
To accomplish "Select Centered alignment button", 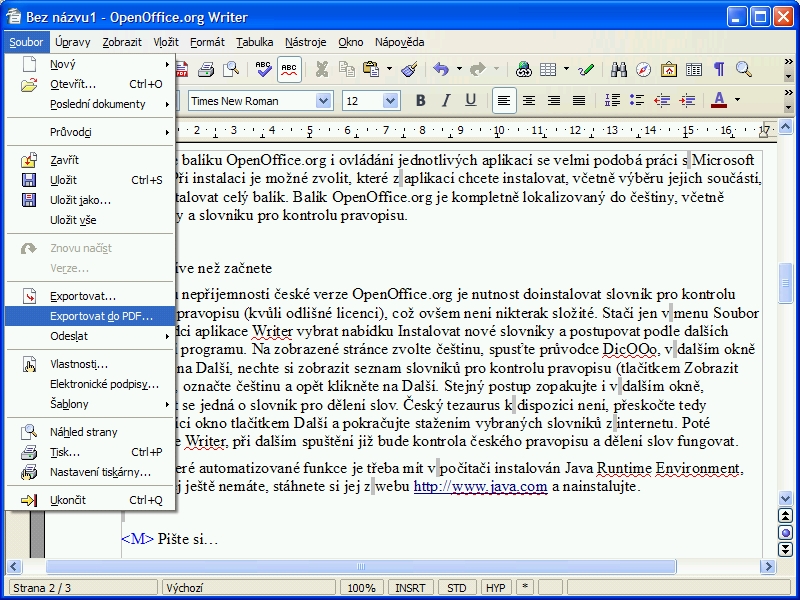I will [529, 100].
